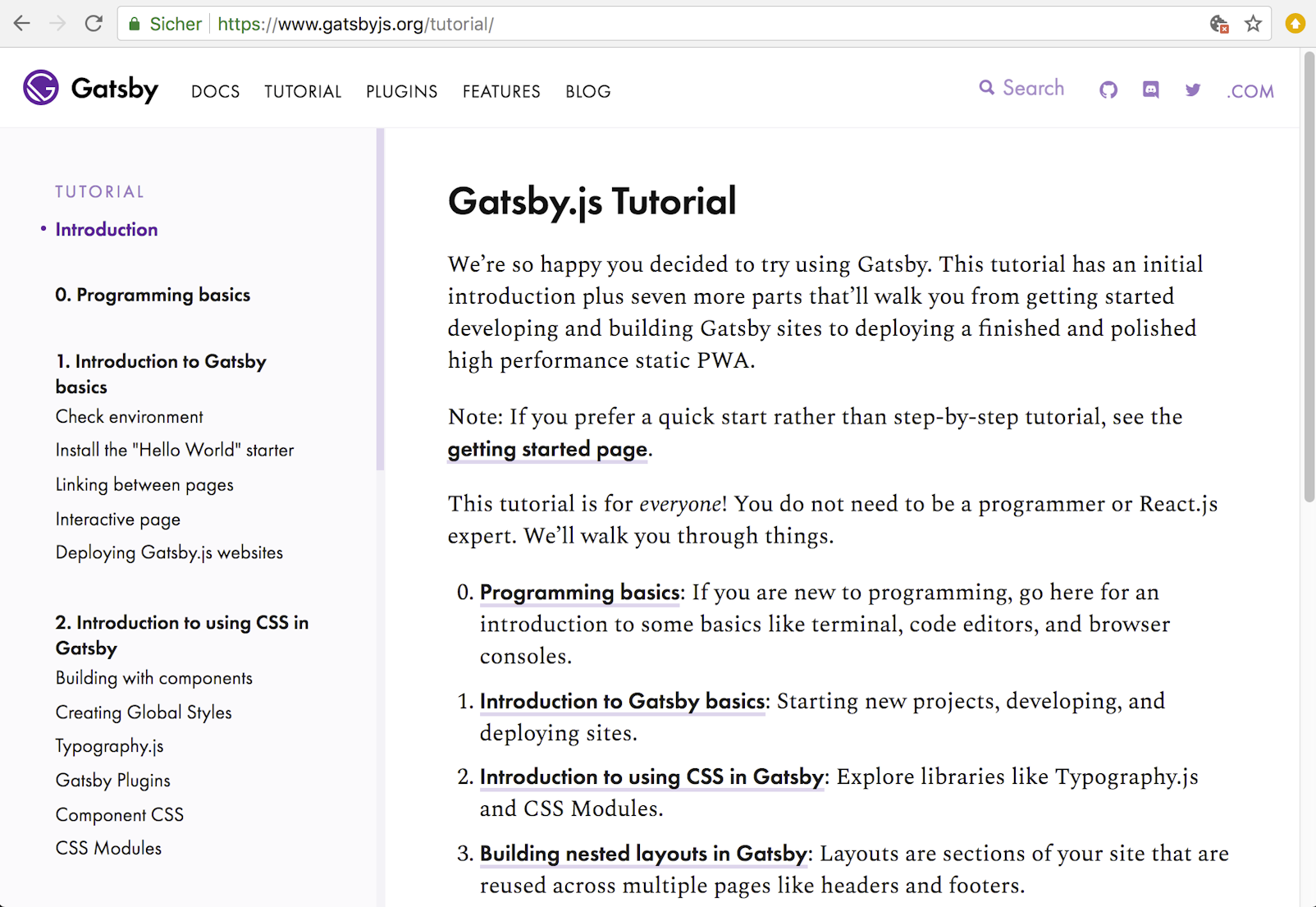The image size is (1316, 907).
Task: Click the bookmark star icon
Action: (x=1253, y=24)
